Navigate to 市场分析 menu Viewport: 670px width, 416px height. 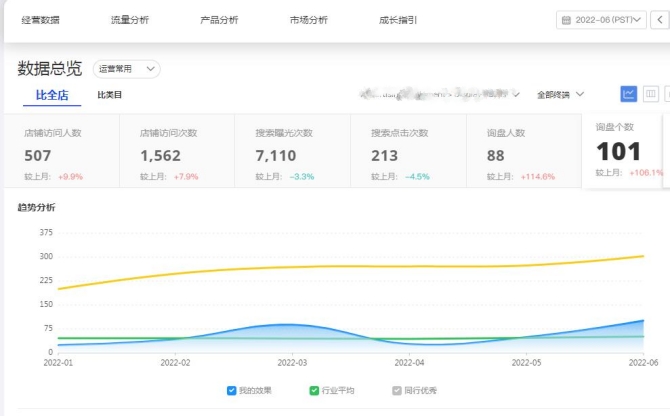[x=308, y=20]
